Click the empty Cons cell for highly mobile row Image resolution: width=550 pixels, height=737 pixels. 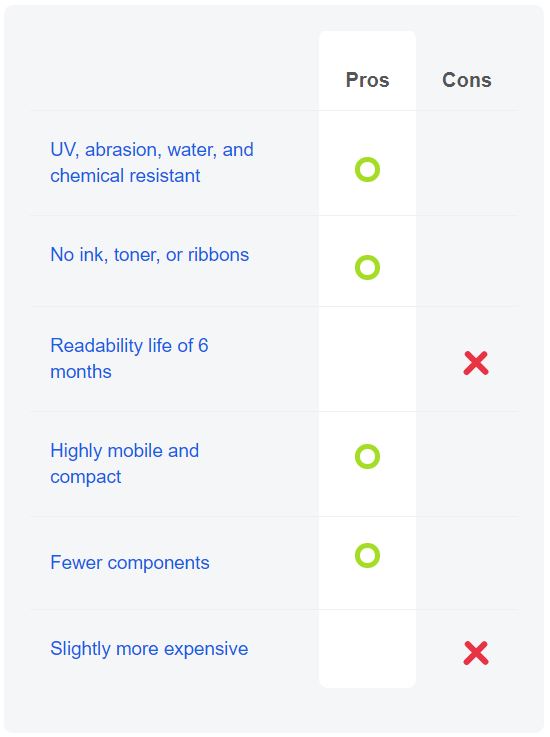point(468,464)
